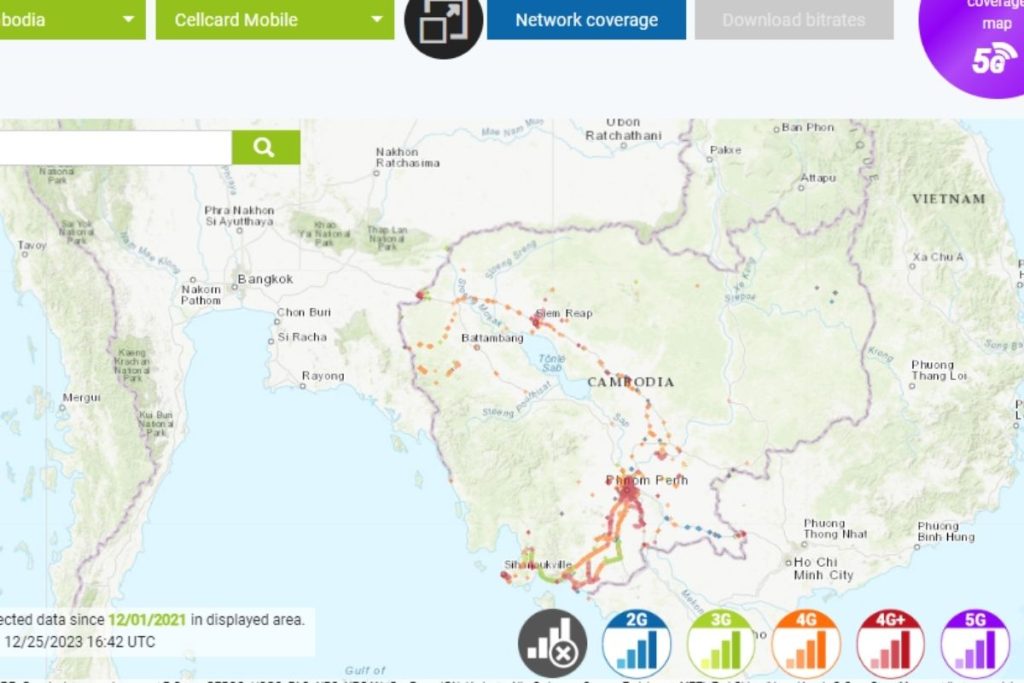This screenshot has width=1024, height=683.
Task: Open the Cambodia country dropdown
Action: tap(70, 20)
